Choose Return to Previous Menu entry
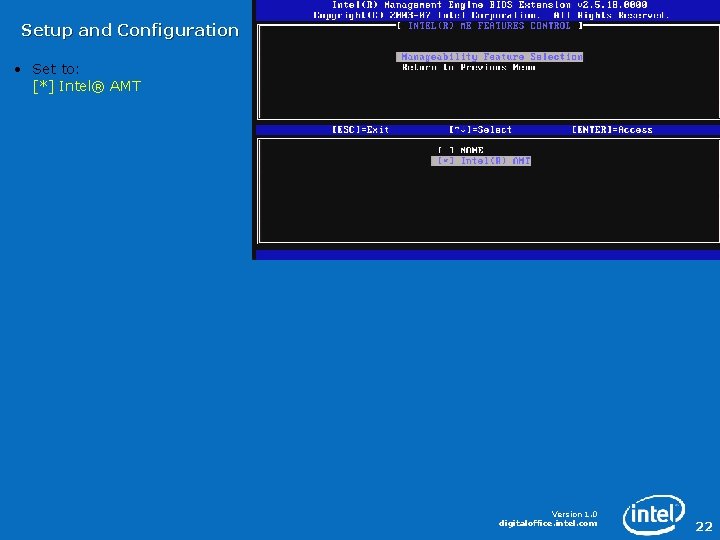Viewport: 720px width, 540px height. [x=469, y=68]
